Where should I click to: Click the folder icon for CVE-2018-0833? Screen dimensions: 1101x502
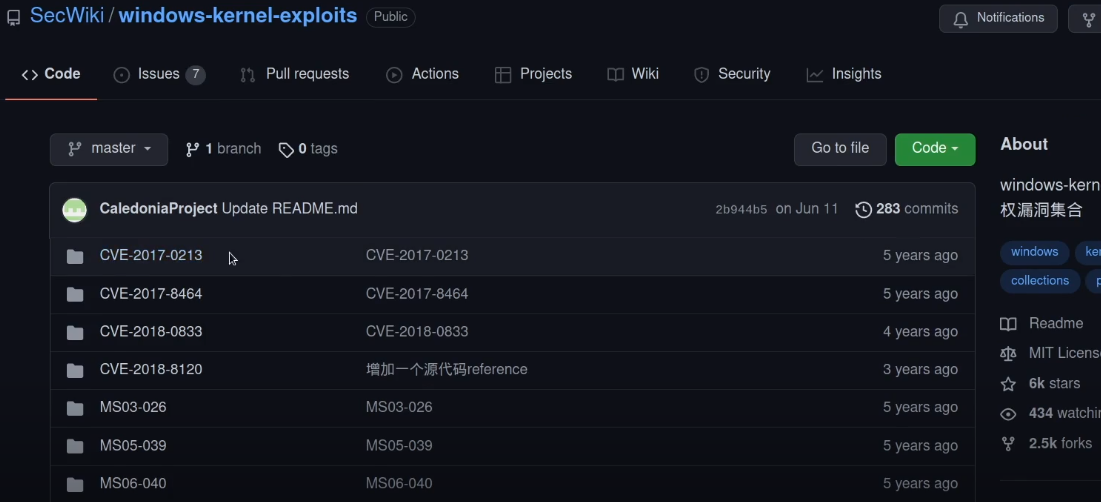(x=74, y=332)
